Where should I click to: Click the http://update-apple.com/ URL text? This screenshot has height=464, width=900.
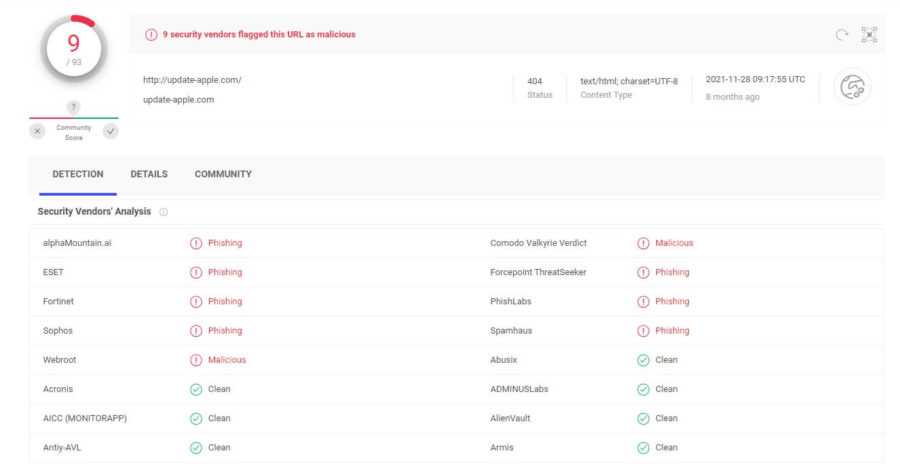tap(193, 80)
